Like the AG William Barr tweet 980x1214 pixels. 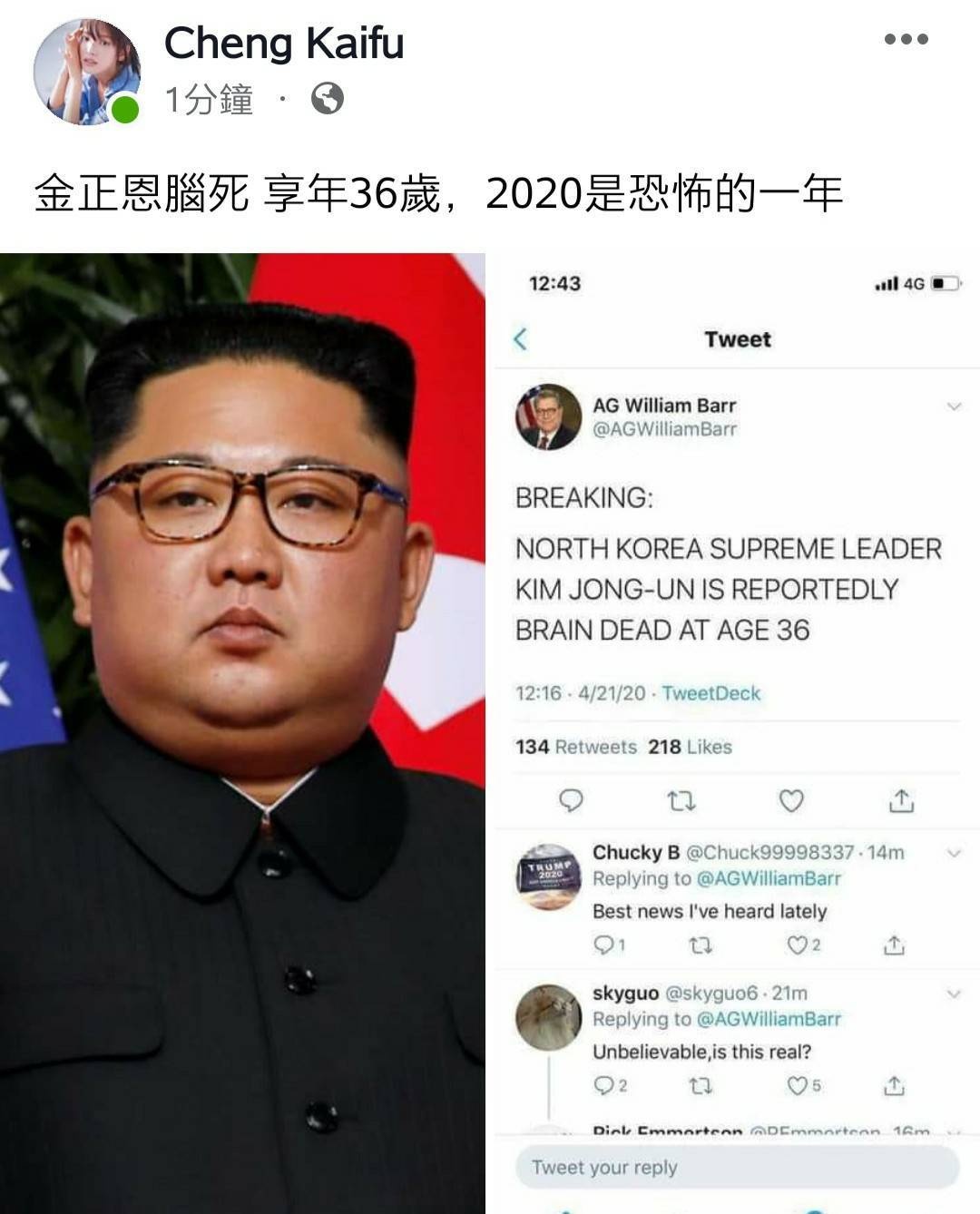791,800
